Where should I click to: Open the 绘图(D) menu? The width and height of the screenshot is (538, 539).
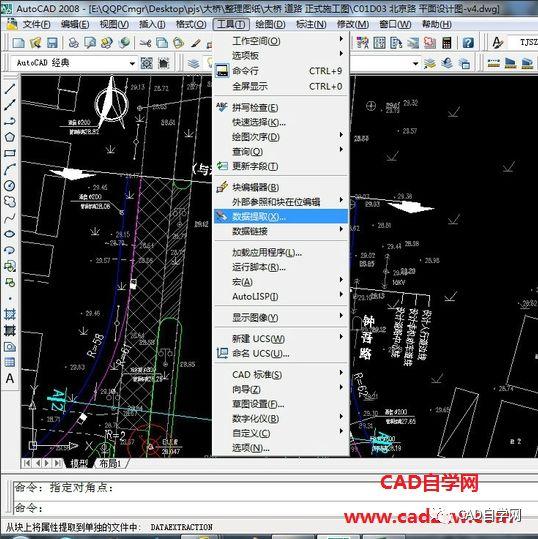[270, 24]
